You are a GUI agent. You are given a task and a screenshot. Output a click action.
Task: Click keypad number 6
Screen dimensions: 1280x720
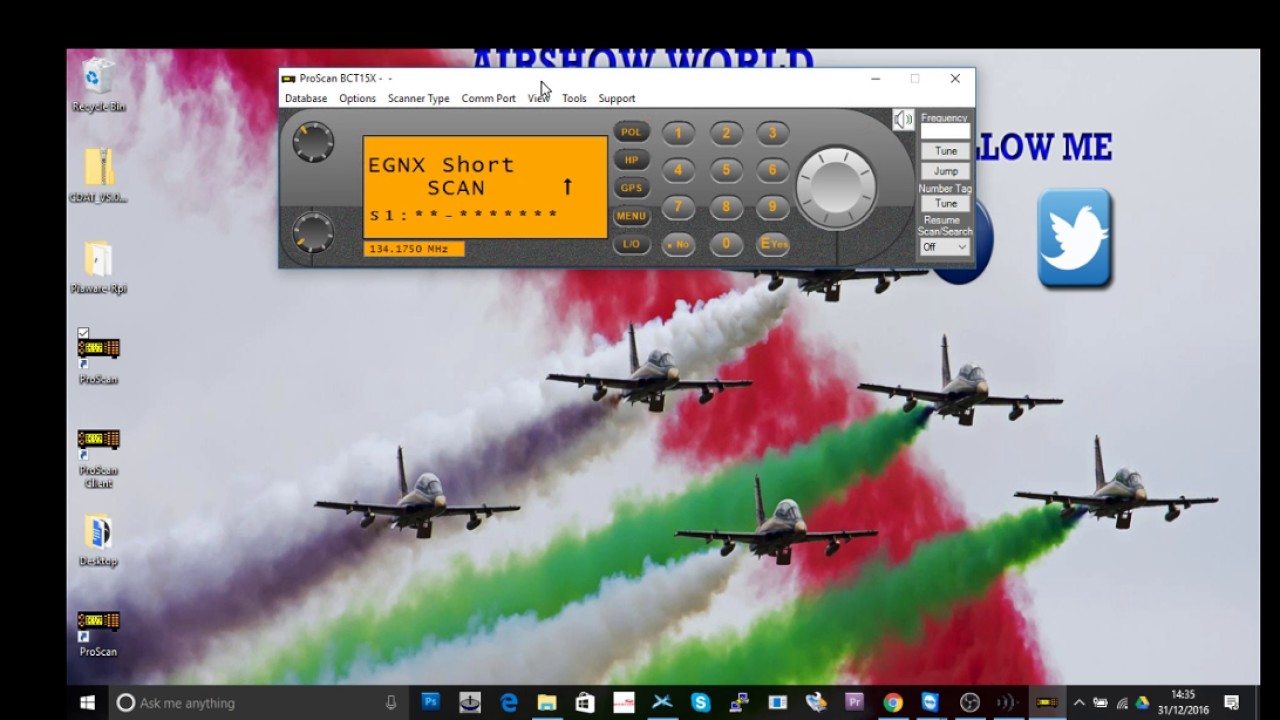[772, 170]
